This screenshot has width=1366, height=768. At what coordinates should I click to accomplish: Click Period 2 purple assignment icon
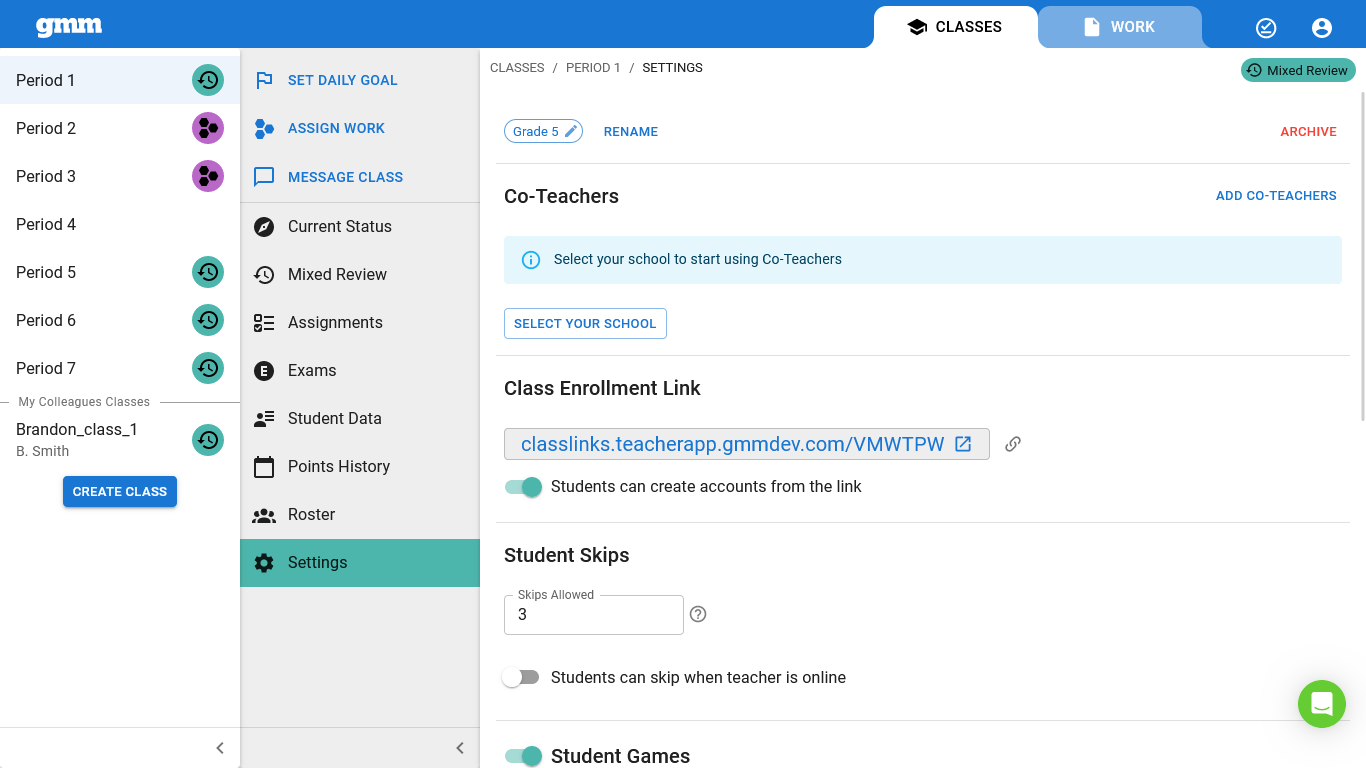[208, 128]
